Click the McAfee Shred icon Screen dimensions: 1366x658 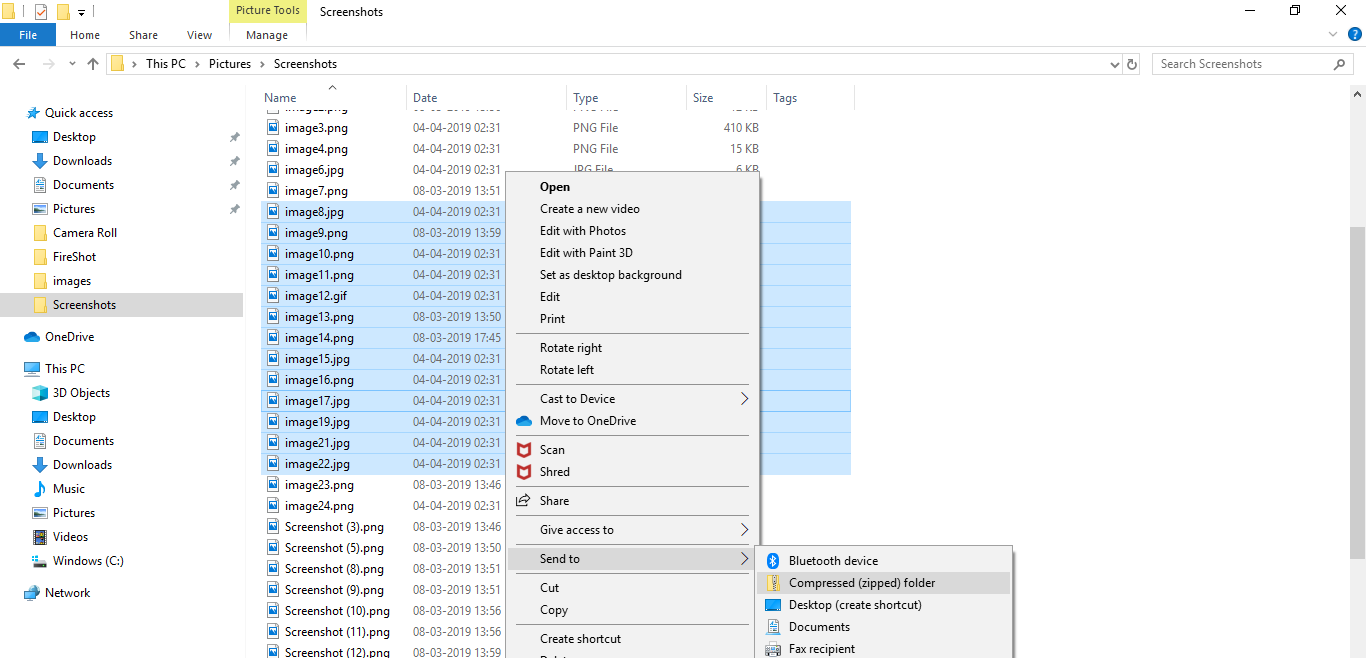coord(523,472)
